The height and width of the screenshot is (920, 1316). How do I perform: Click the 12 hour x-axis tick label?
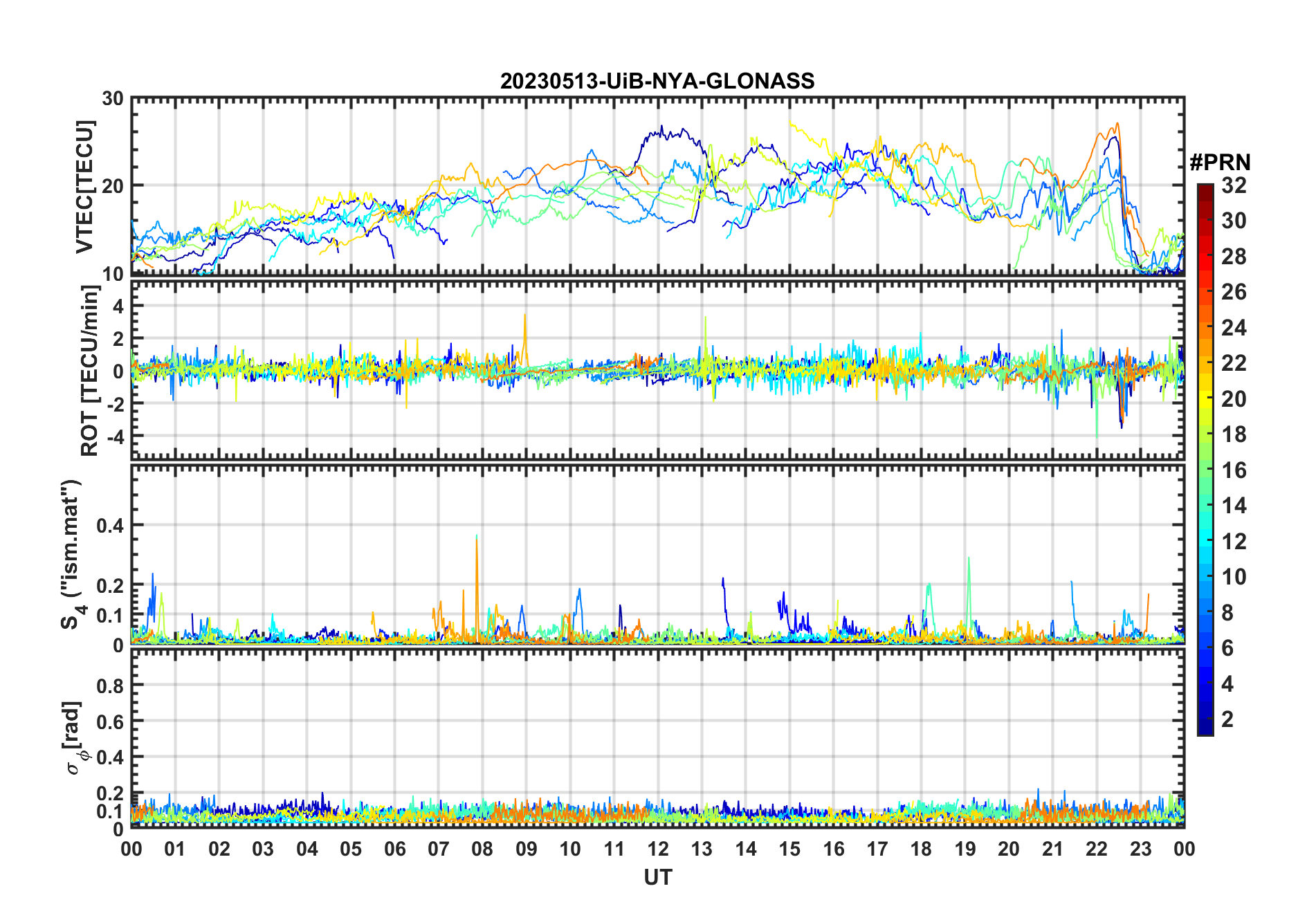658,849
